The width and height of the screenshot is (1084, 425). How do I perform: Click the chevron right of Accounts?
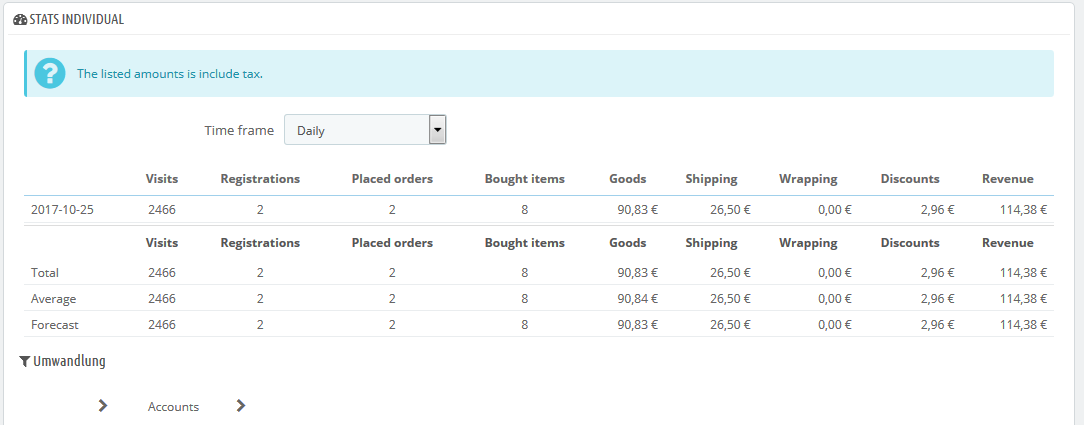[240, 406]
